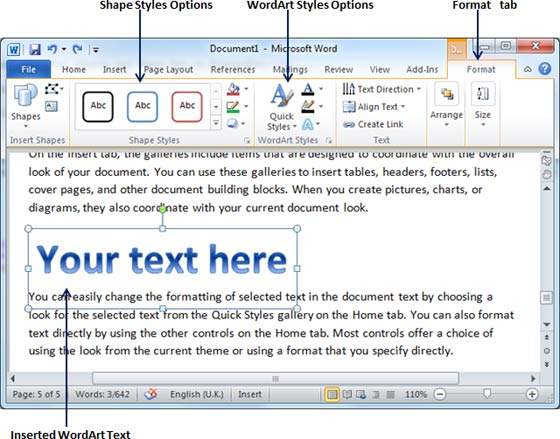Switch to Outline view
Screen dimensions: 560x439
pyautogui.click(x=376, y=394)
